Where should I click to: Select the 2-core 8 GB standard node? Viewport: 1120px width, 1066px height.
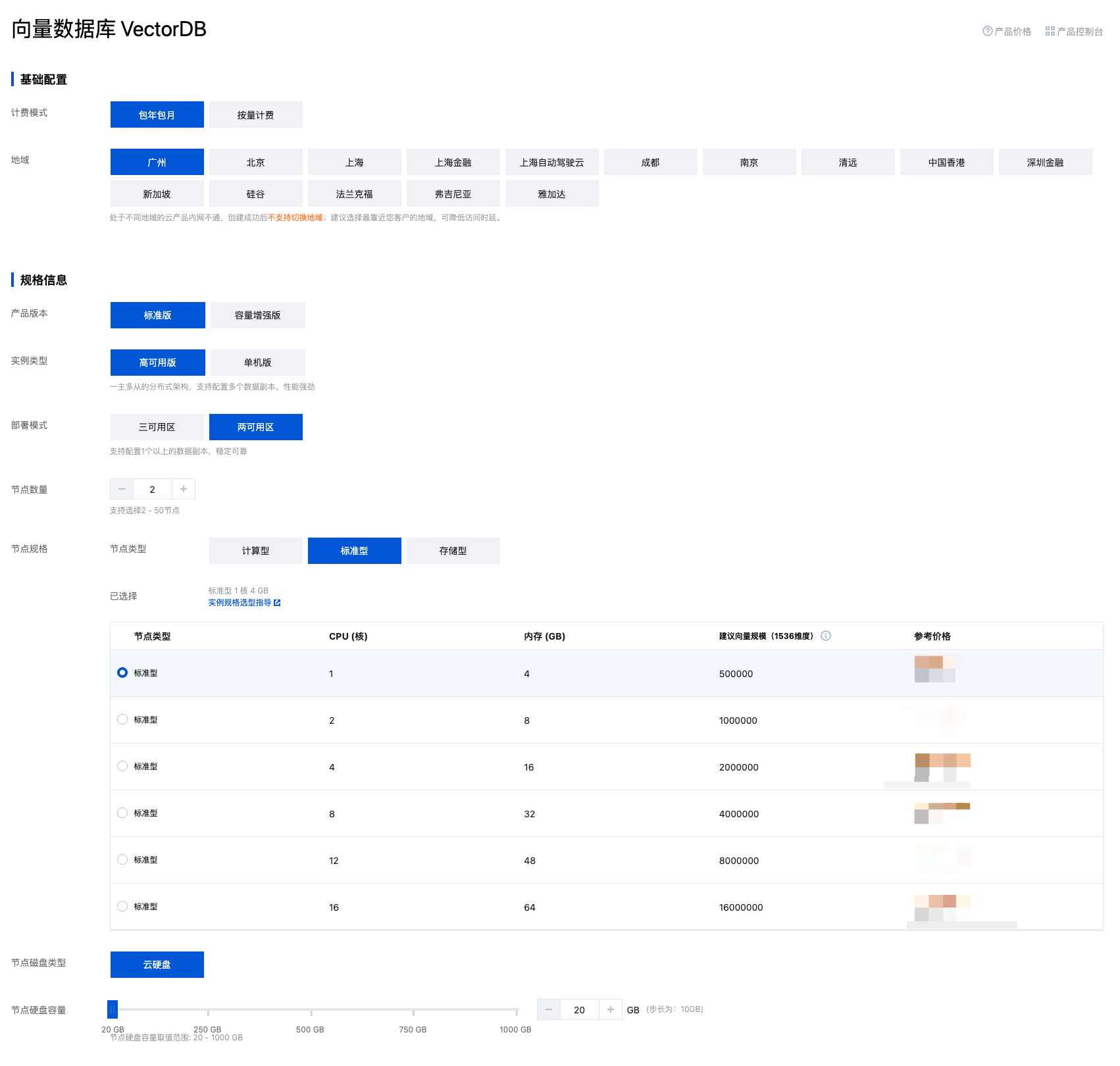pos(122,719)
